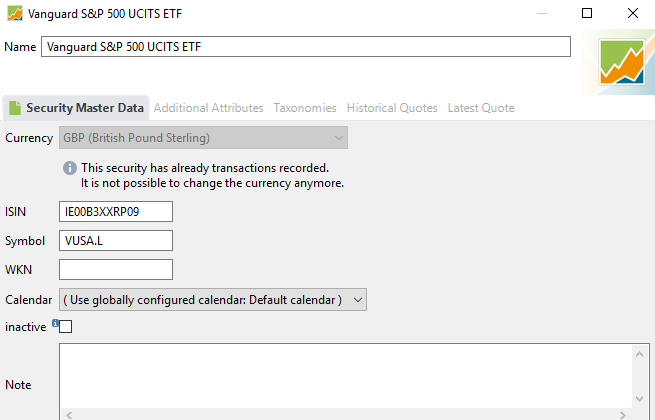The width and height of the screenshot is (655, 420).
Task: Open the Taxonomies tab
Action: click(x=305, y=108)
